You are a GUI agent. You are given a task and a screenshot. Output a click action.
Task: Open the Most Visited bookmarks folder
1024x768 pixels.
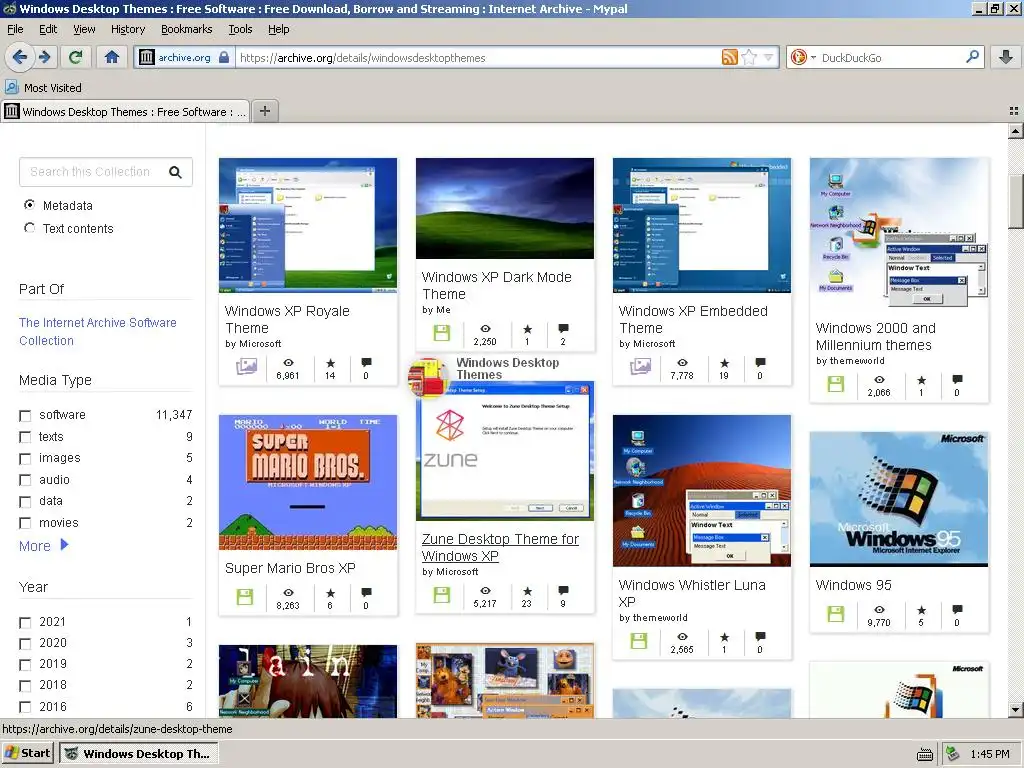pos(43,88)
